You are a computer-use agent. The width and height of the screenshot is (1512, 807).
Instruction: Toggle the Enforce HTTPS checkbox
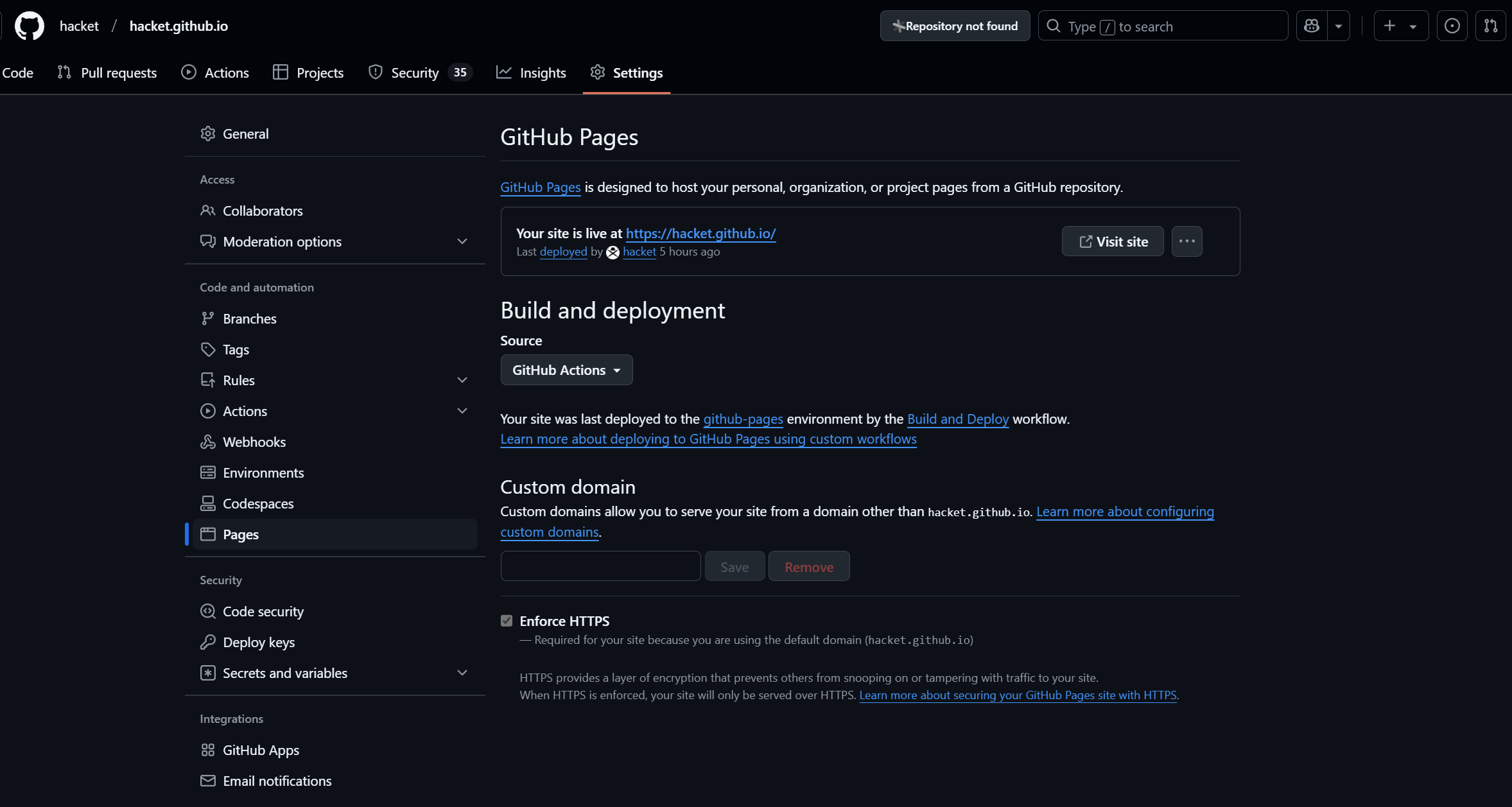(507, 620)
